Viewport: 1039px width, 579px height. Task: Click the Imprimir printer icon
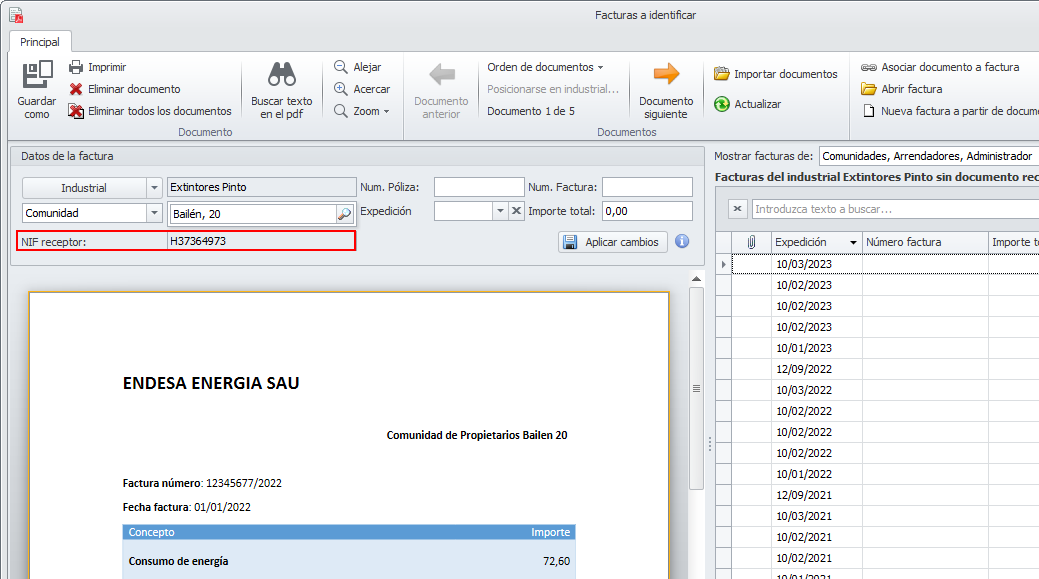click(x=76, y=67)
